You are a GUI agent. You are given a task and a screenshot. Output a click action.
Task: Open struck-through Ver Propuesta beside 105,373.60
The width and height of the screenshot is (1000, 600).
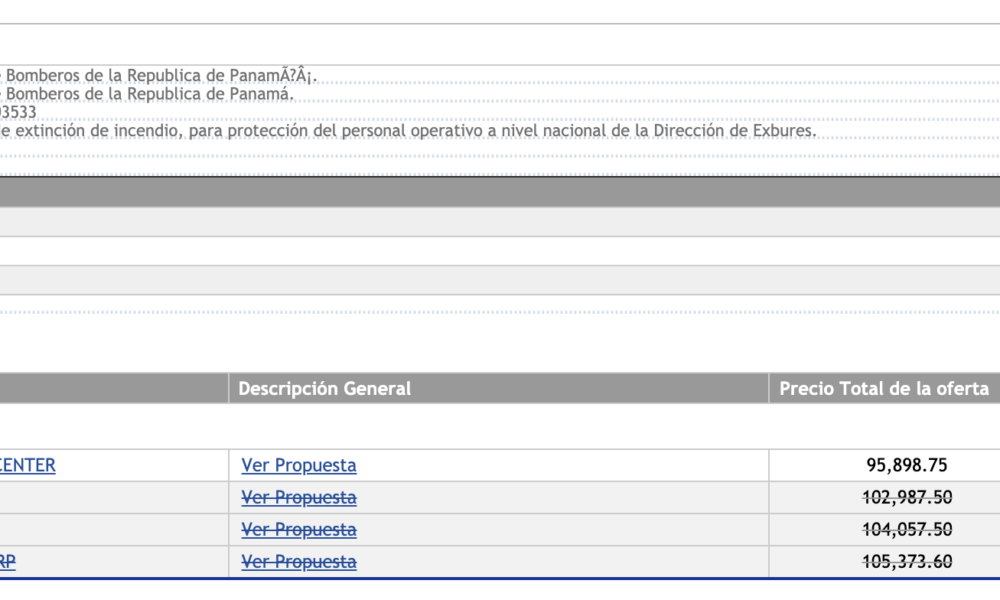point(298,562)
